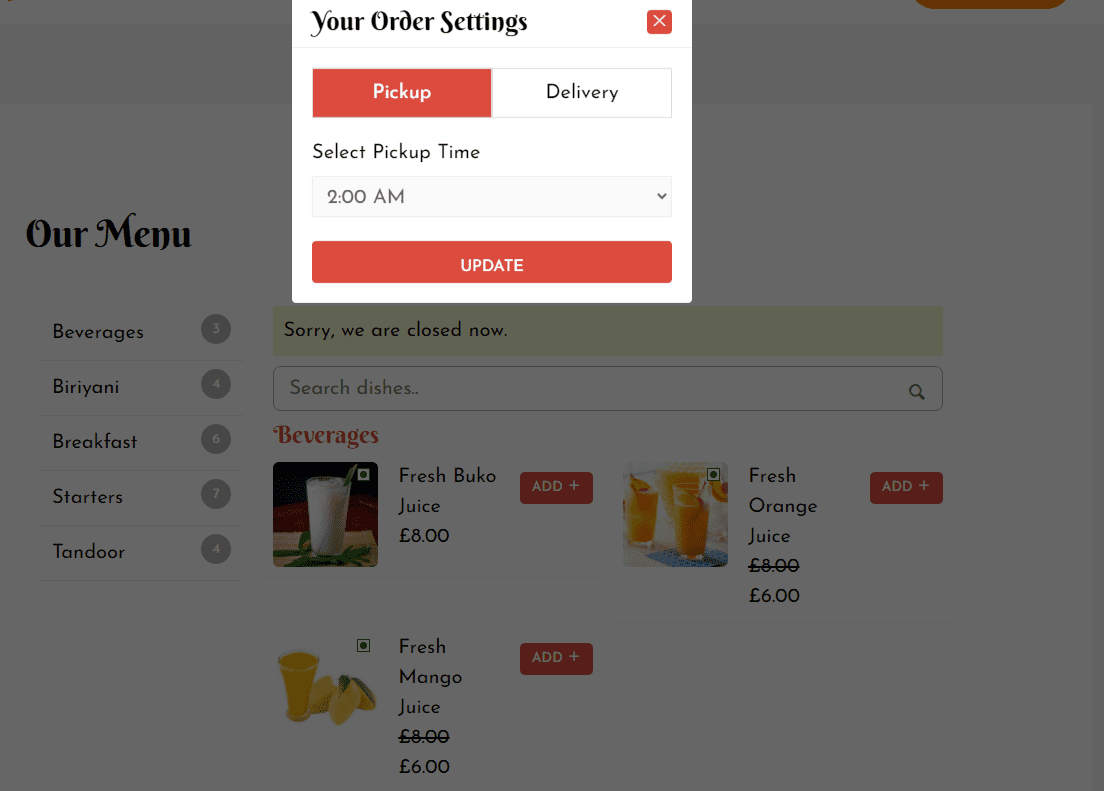Image resolution: width=1104 pixels, height=791 pixels.
Task: Open the Beverages category list
Action: (97, 331)
